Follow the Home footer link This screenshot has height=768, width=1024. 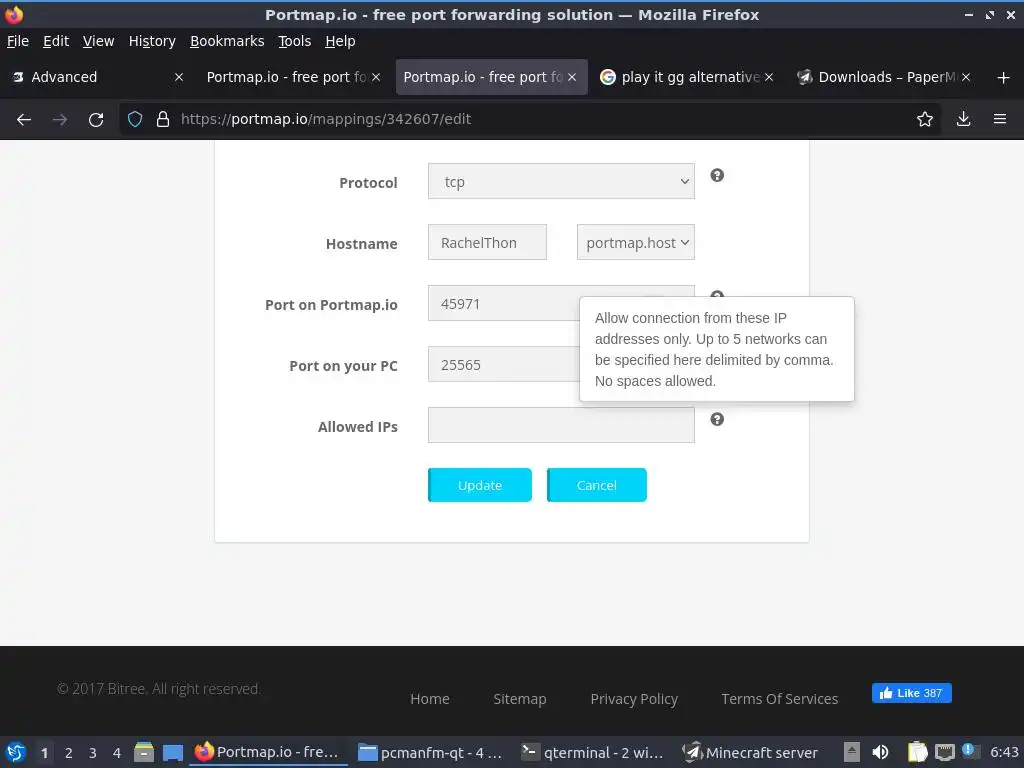[430, 699]
